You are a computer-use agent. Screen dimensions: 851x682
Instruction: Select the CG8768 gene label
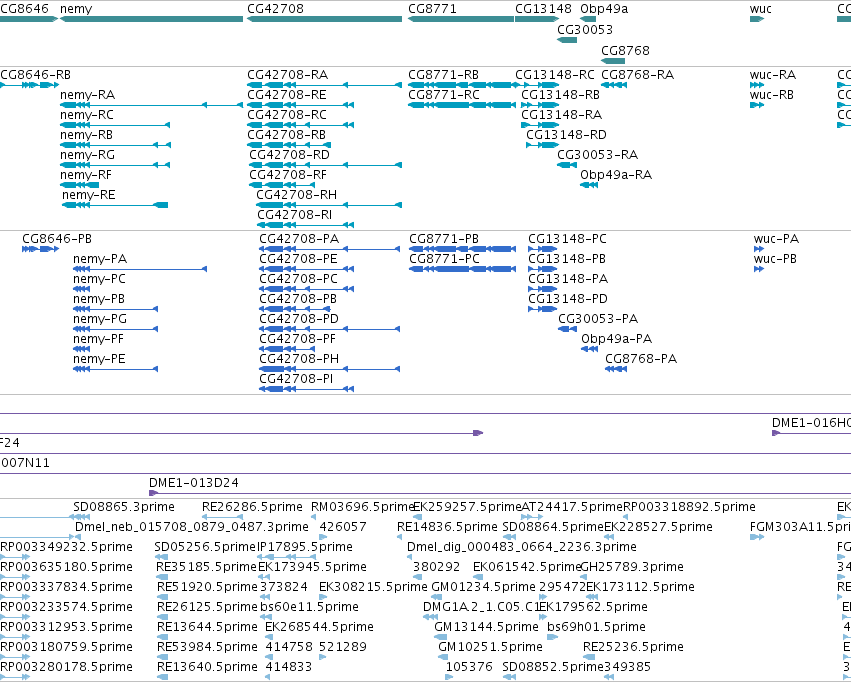625,50
